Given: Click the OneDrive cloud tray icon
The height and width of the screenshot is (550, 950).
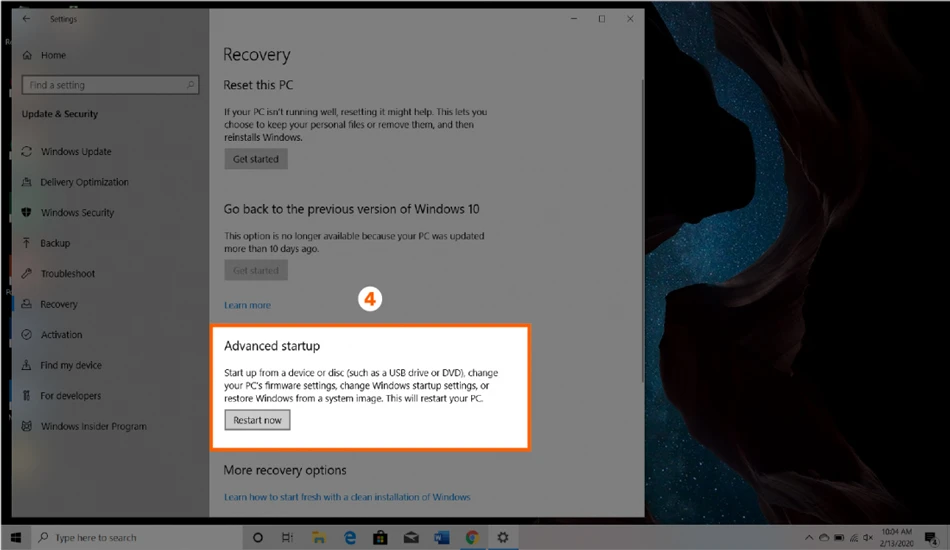Looking at the screenshot, I should 824,537.
